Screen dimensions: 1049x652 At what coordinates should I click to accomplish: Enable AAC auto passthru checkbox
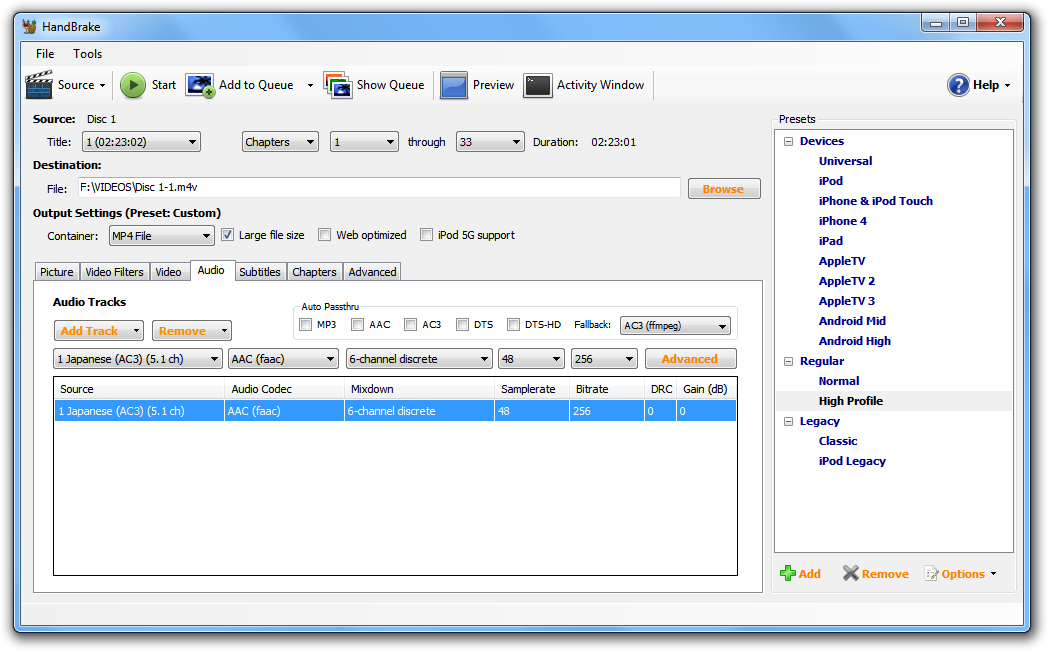point(358,324)
